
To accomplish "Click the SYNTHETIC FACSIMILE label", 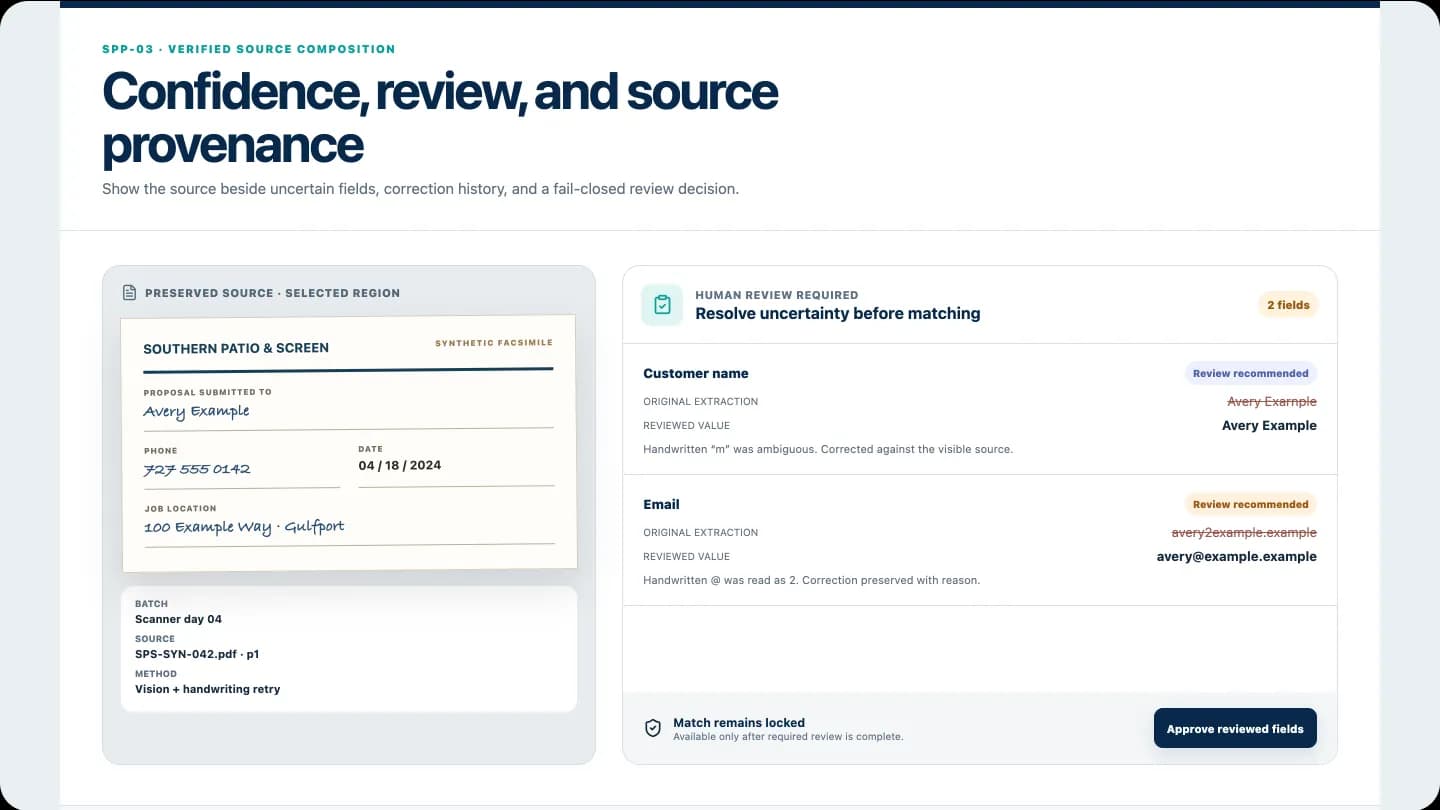I will (x=494, y=343).
